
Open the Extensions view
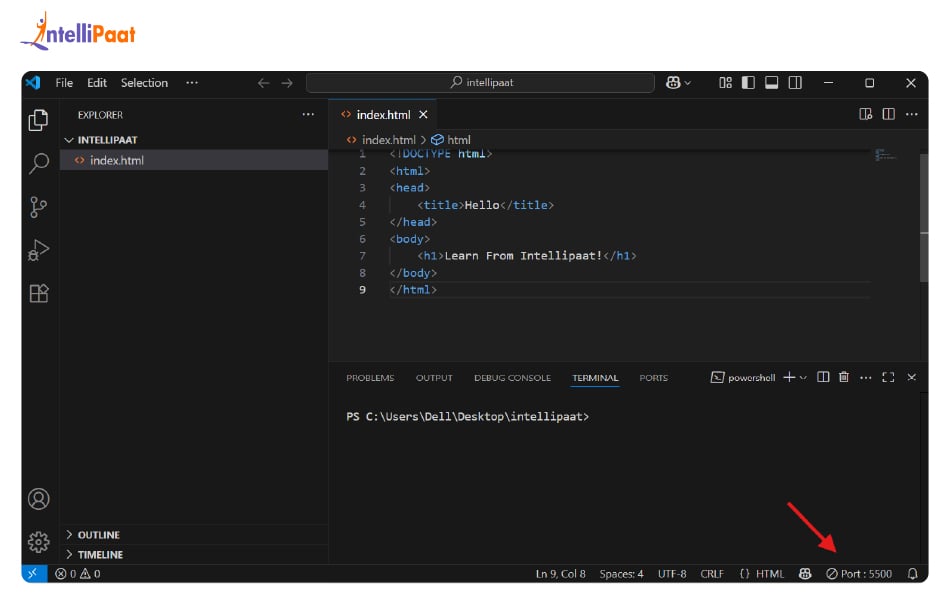[x=39, y=293]
